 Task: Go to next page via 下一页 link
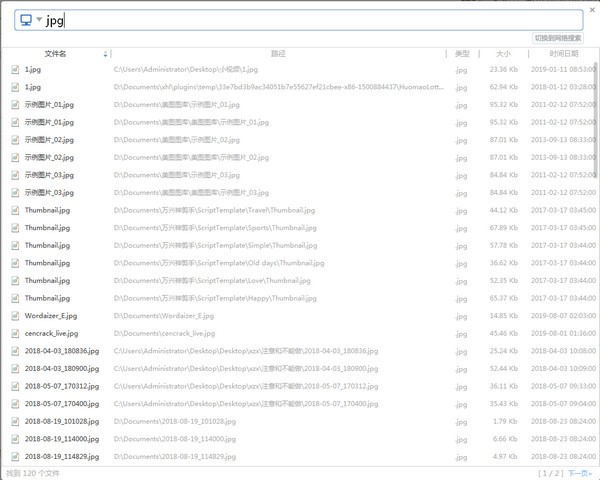579,472
